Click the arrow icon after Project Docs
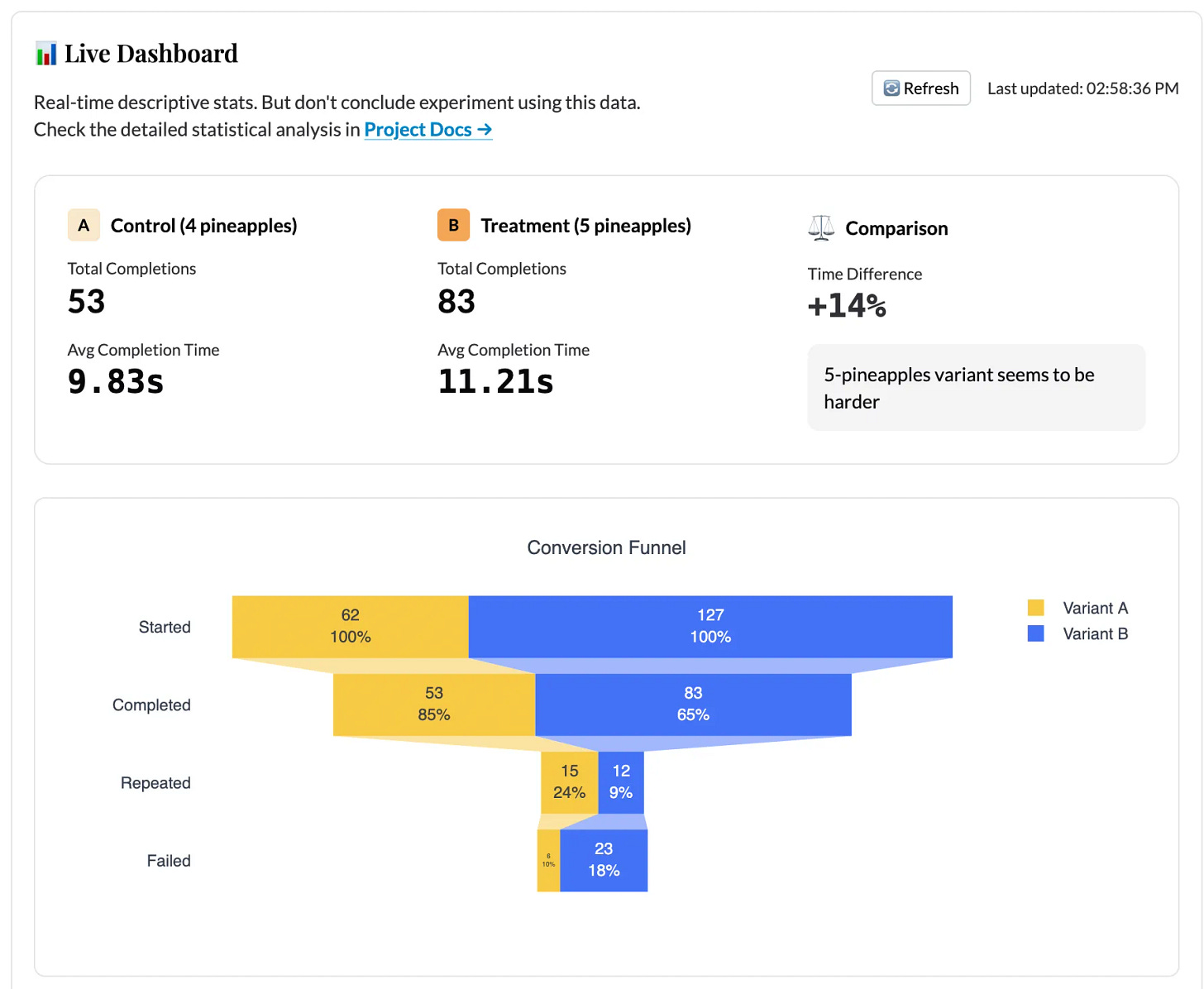This screenshot has height=989, width=1204. click(484, 130)
